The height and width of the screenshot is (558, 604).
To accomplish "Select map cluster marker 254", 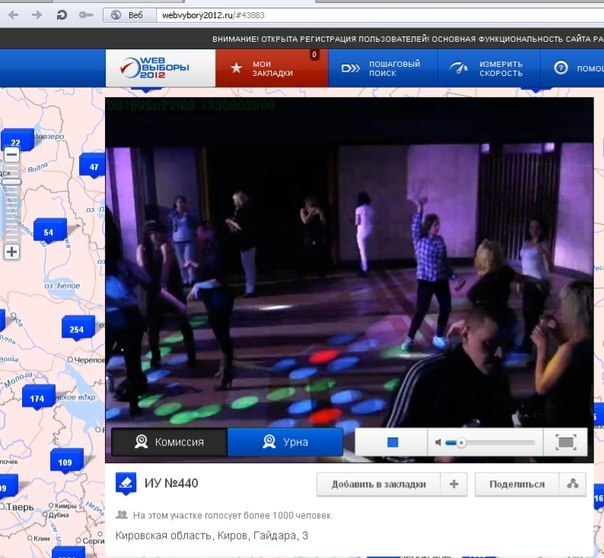I will [x=77, y=329].
